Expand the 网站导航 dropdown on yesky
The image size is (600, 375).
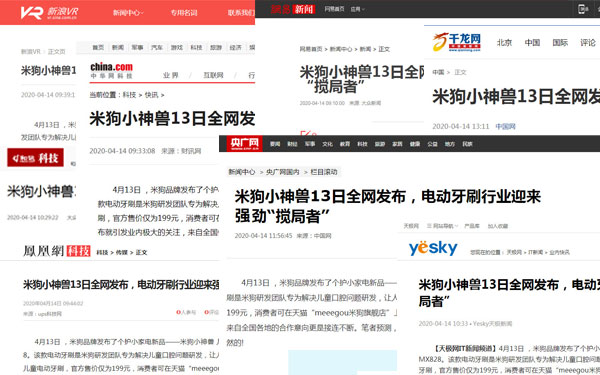(442, 226)
